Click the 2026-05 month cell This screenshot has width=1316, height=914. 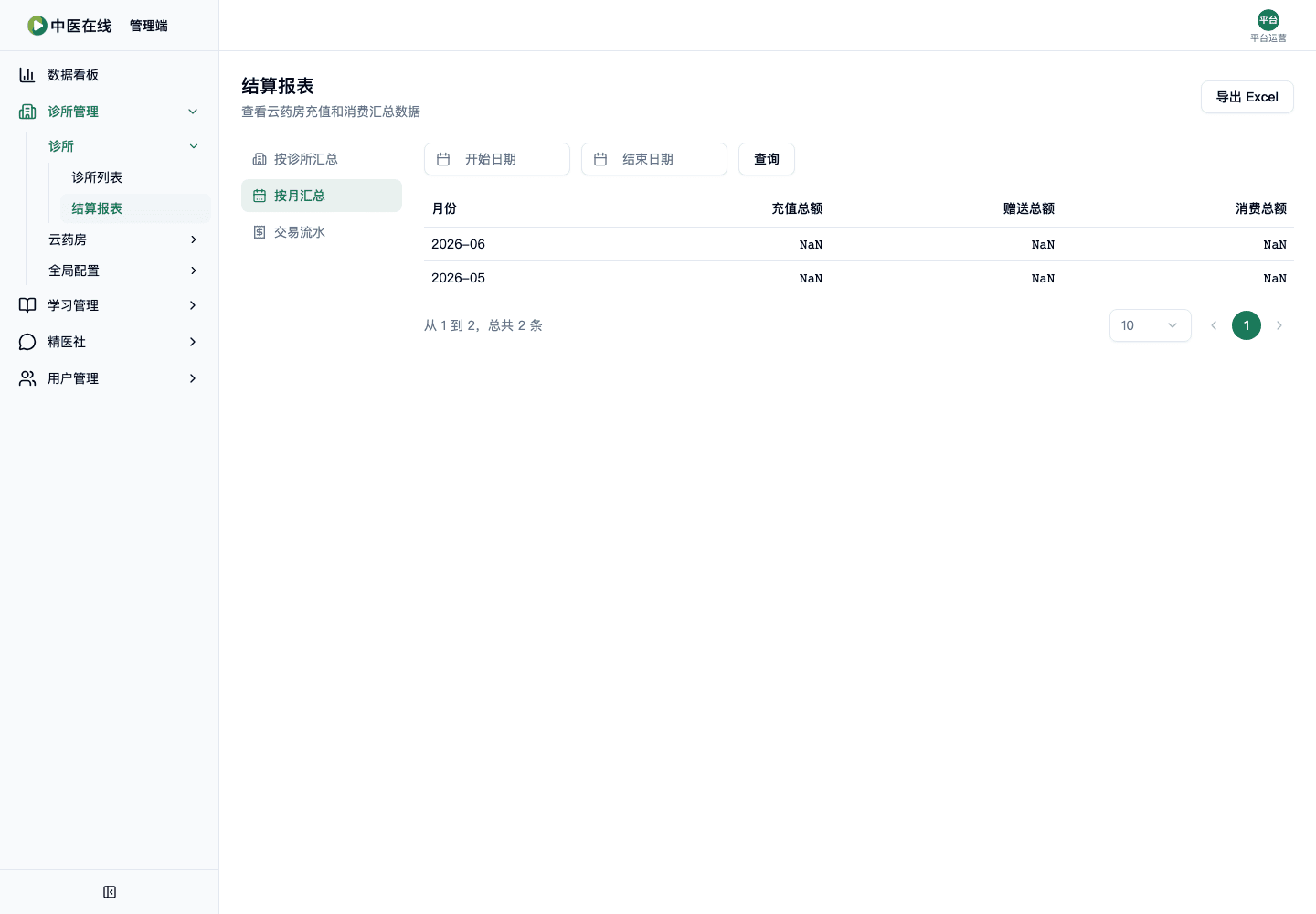point(458,278)
